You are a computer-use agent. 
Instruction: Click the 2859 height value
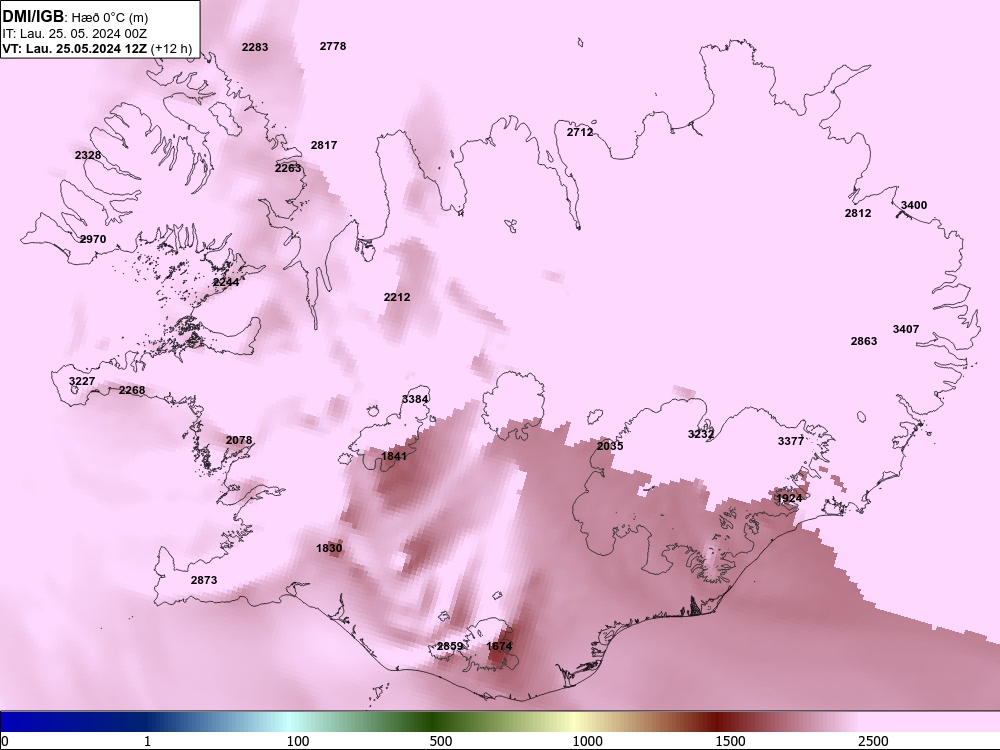click(450, 646)
